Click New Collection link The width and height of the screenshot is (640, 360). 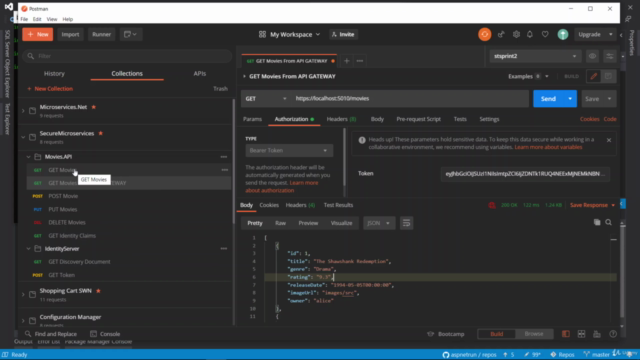[50, 89]
